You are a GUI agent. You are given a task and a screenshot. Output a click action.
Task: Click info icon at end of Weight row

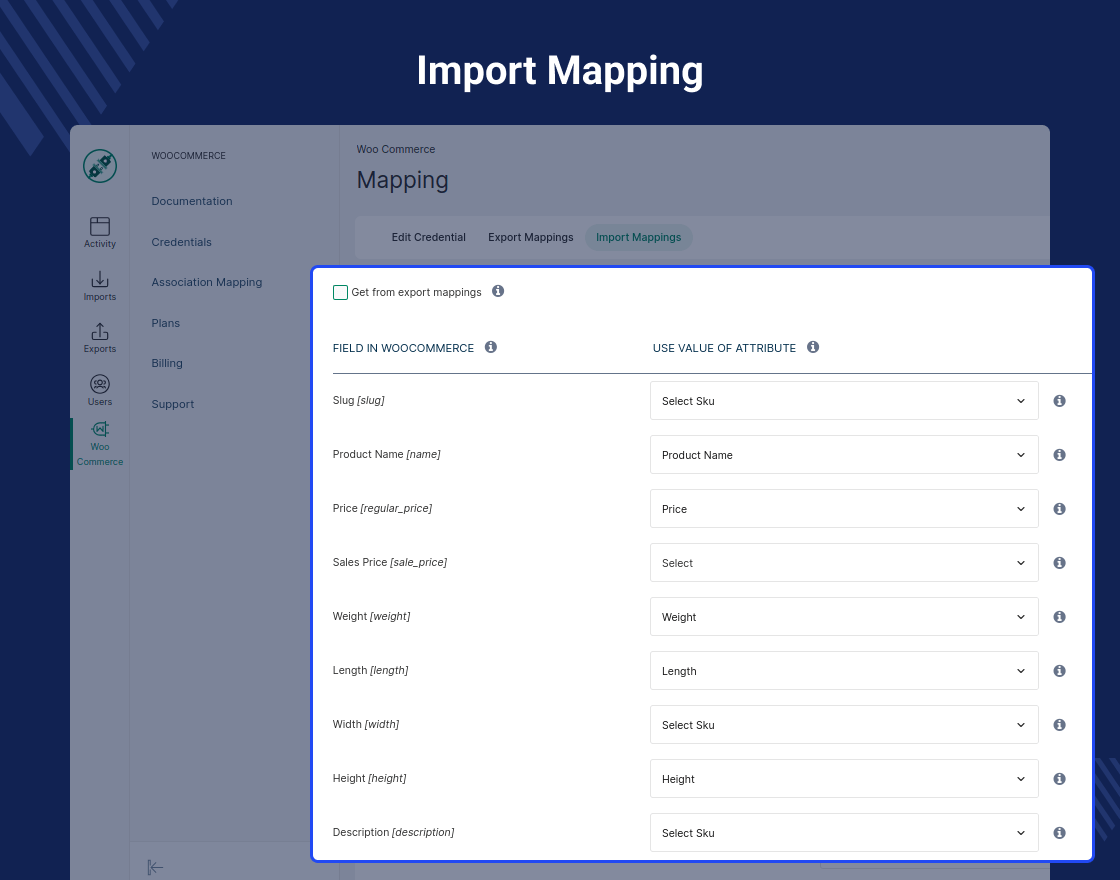point(1060,616)
